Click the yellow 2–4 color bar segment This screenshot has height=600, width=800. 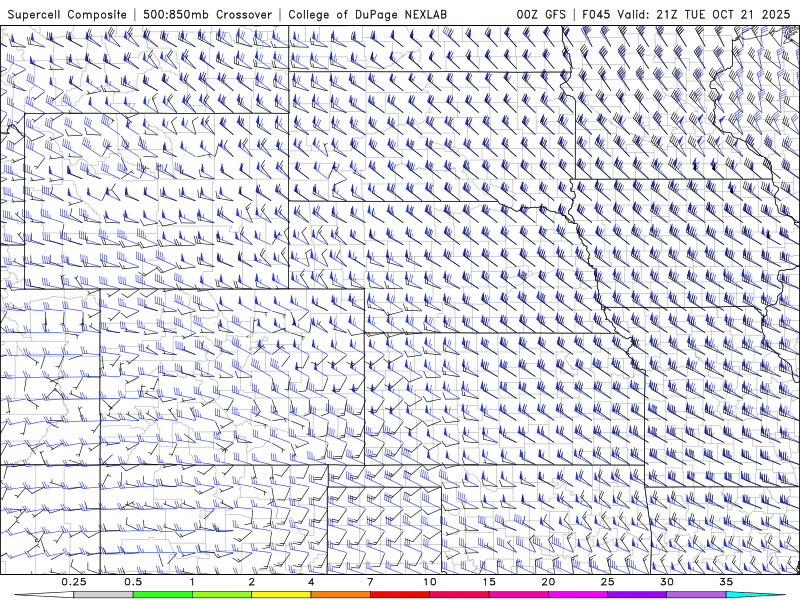(x=281, y=595)
